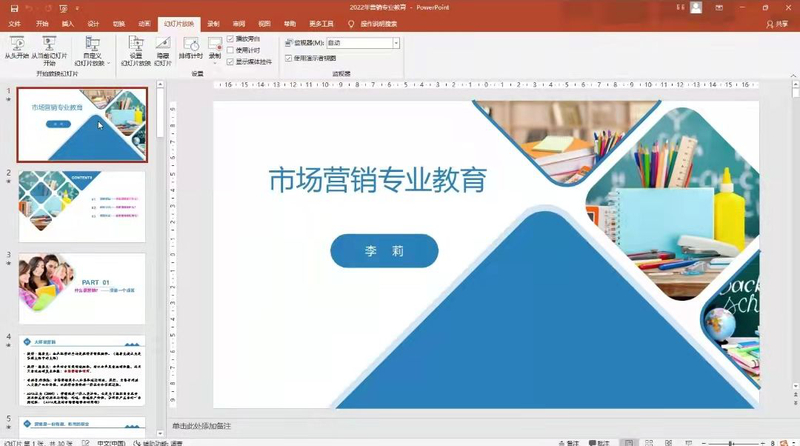The width and height of the screenshot is (800, 446).
Task: Open the 设计 ribbon tab
Action: [93, 24]
